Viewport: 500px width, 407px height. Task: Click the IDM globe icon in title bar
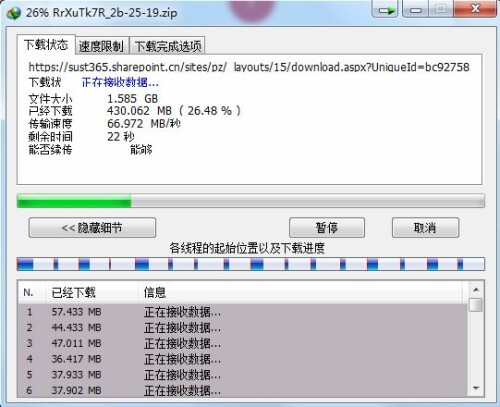point(14,13)
